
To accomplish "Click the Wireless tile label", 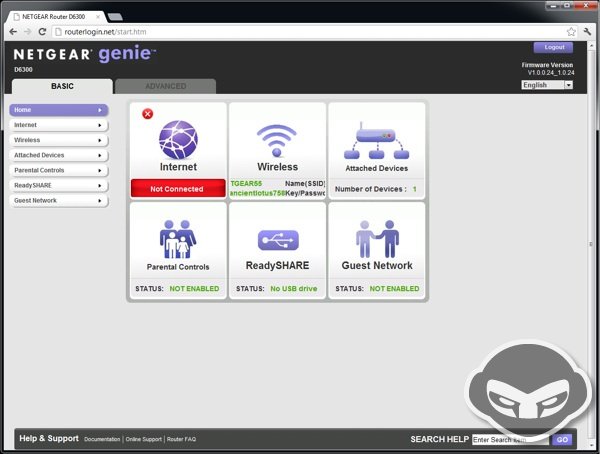I will click(277, 167).
